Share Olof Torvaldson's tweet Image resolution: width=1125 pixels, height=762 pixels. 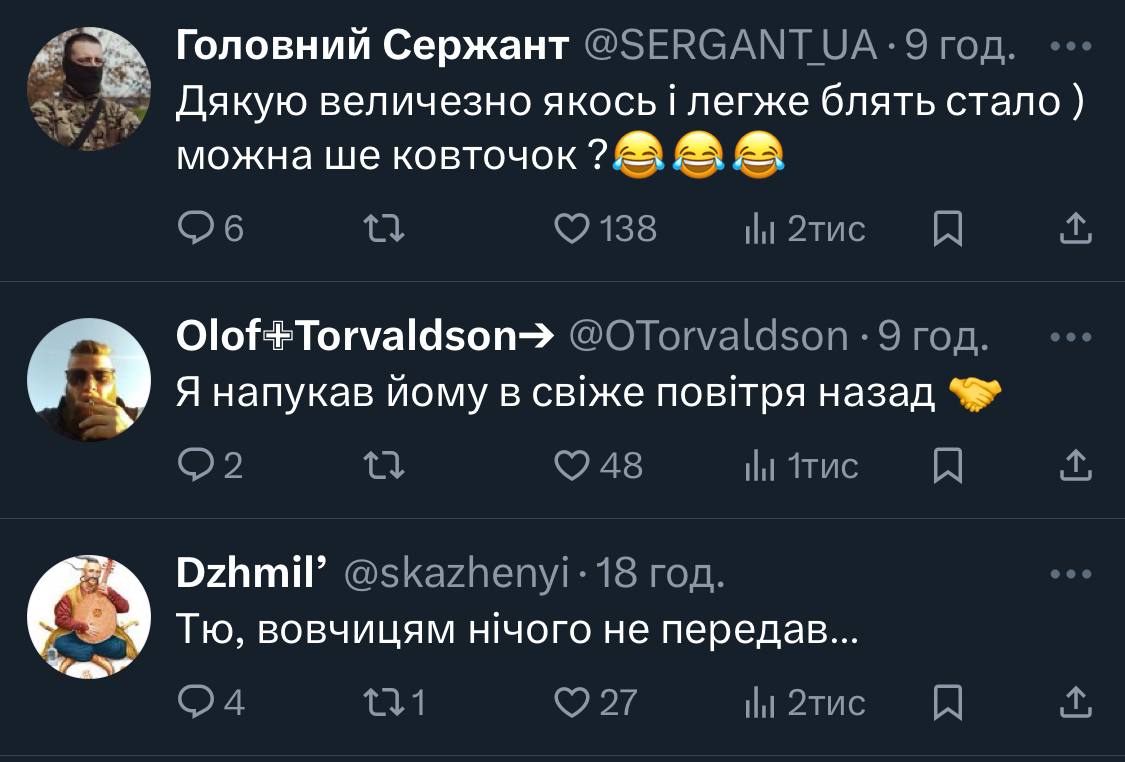[x=1075, y=466]
